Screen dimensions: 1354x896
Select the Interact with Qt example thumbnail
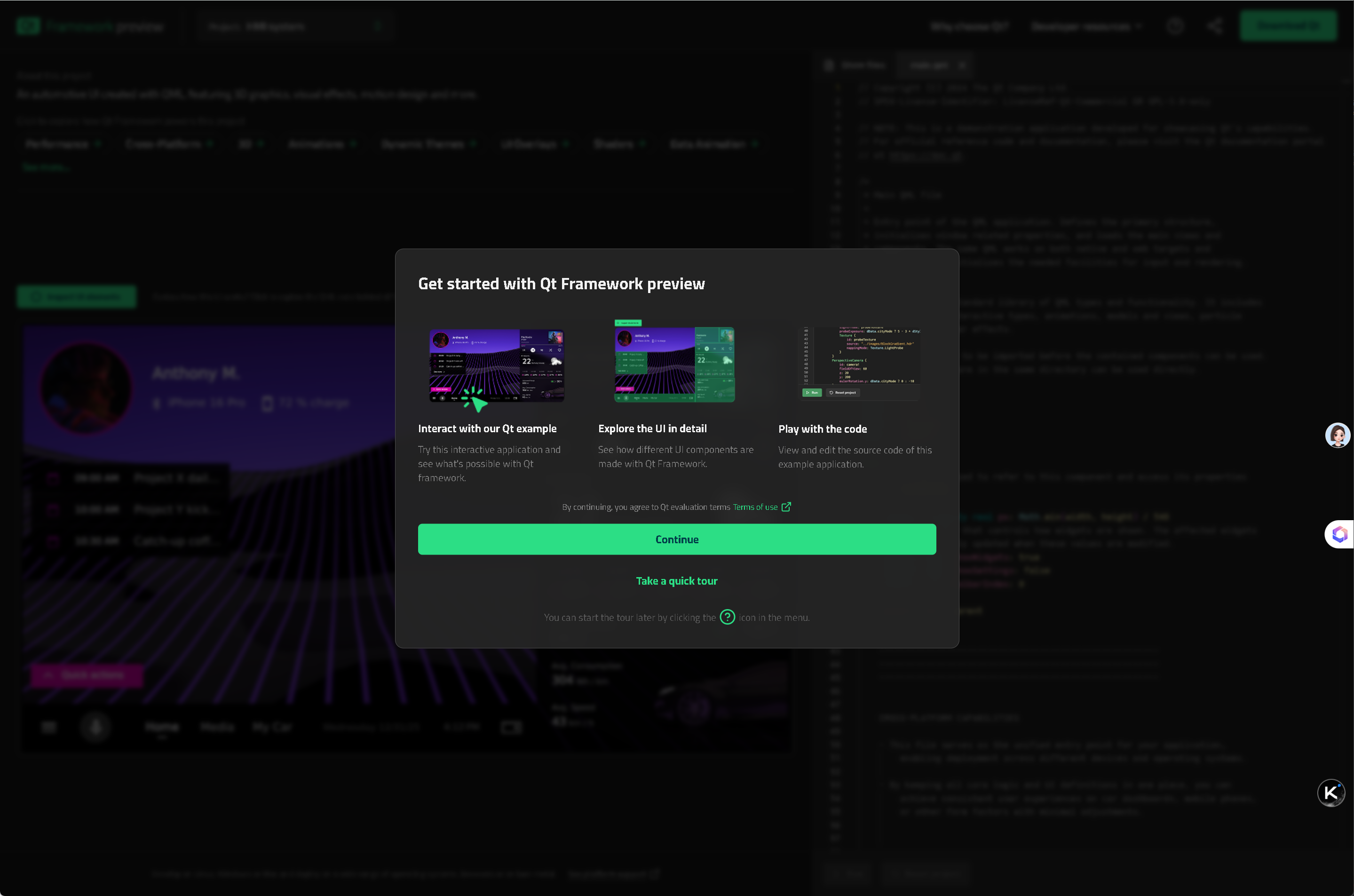pyautogui.click(x=497, y=366)
